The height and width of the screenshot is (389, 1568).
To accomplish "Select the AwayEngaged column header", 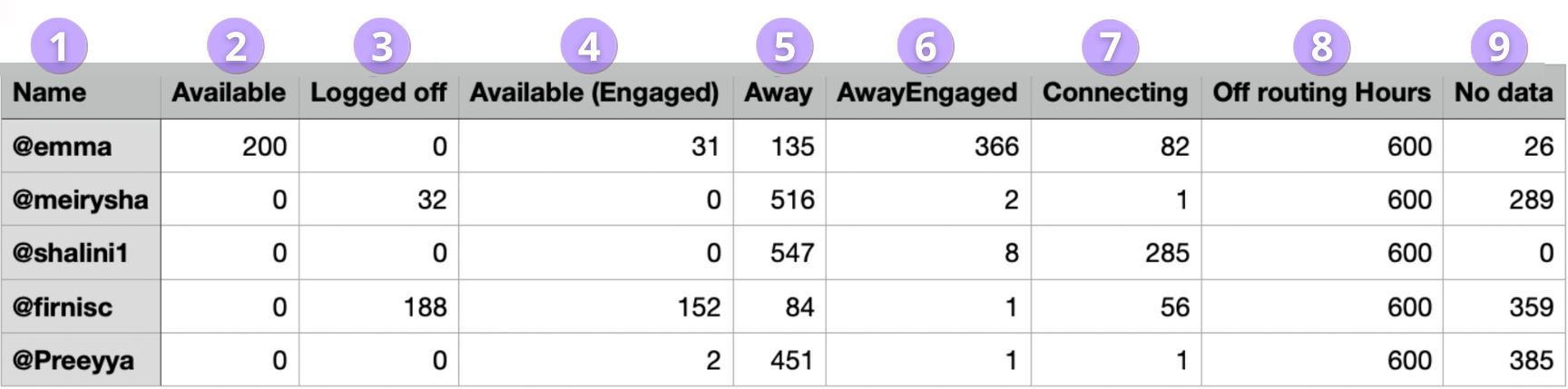I will pos(926,92).
